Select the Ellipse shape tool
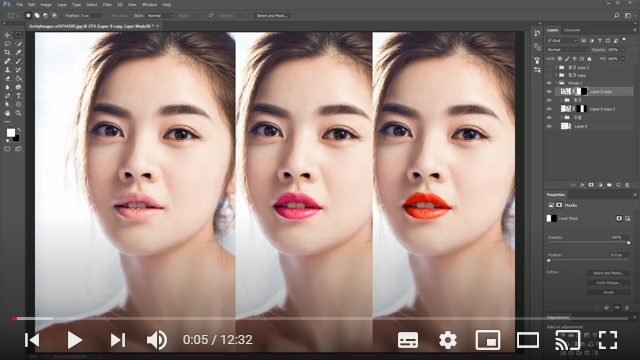 point(18,104)
